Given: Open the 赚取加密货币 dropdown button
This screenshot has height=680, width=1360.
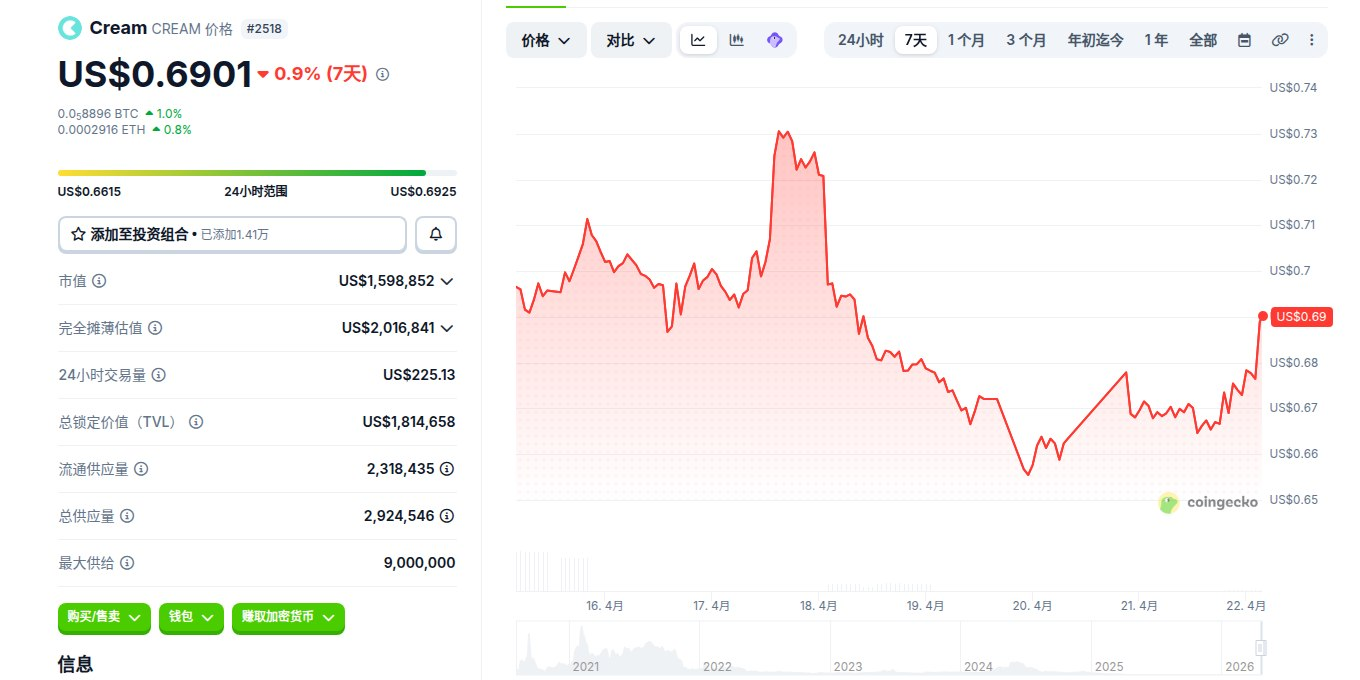Looking at the screenshot, I should pyautogui.click(x=288, y=617).
